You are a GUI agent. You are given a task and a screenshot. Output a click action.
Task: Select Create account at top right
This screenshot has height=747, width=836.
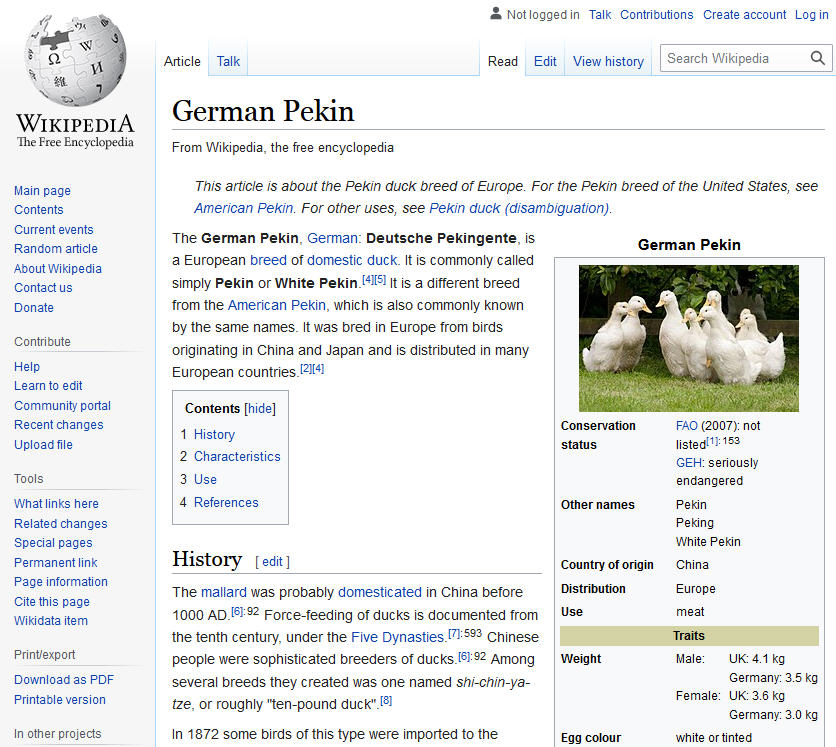tap(744, 15)
